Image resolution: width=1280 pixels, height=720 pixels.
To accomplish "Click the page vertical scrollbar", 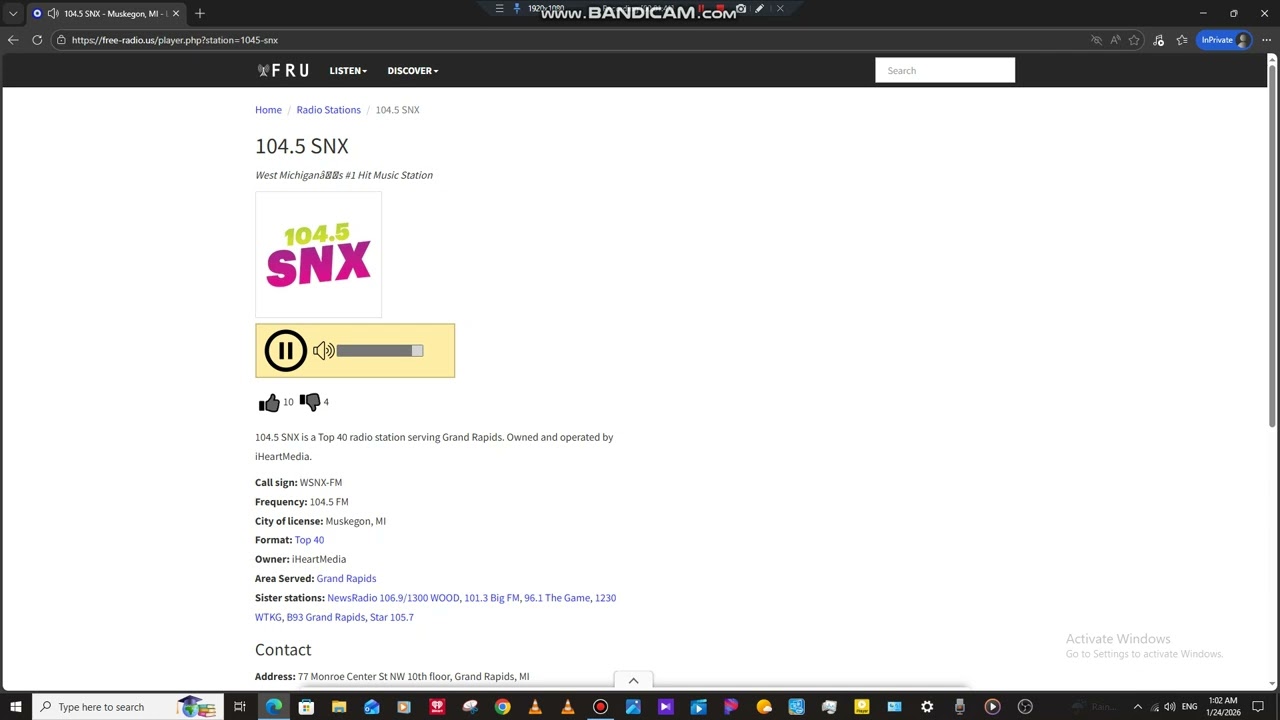I will pyautogui.click(x=1272, y=245).
